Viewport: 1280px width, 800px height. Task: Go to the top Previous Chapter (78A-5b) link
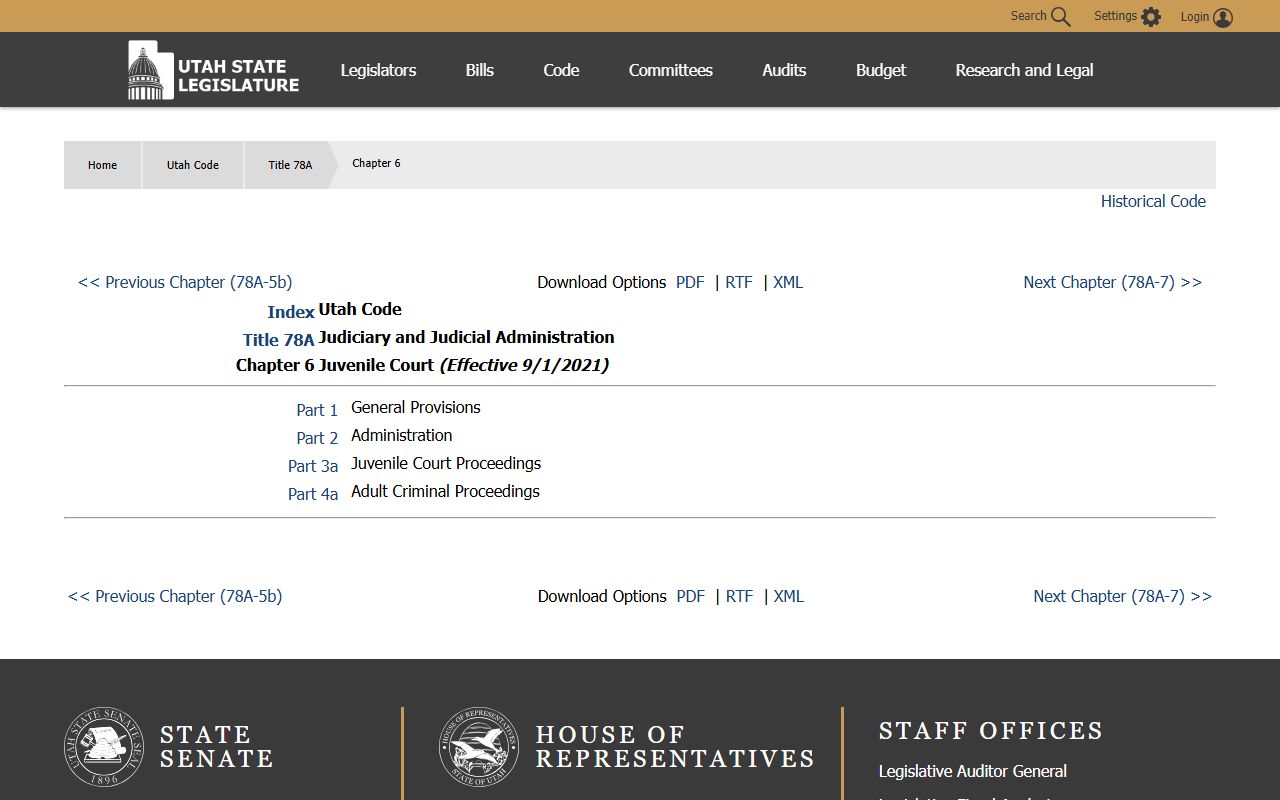coord(185,282)
